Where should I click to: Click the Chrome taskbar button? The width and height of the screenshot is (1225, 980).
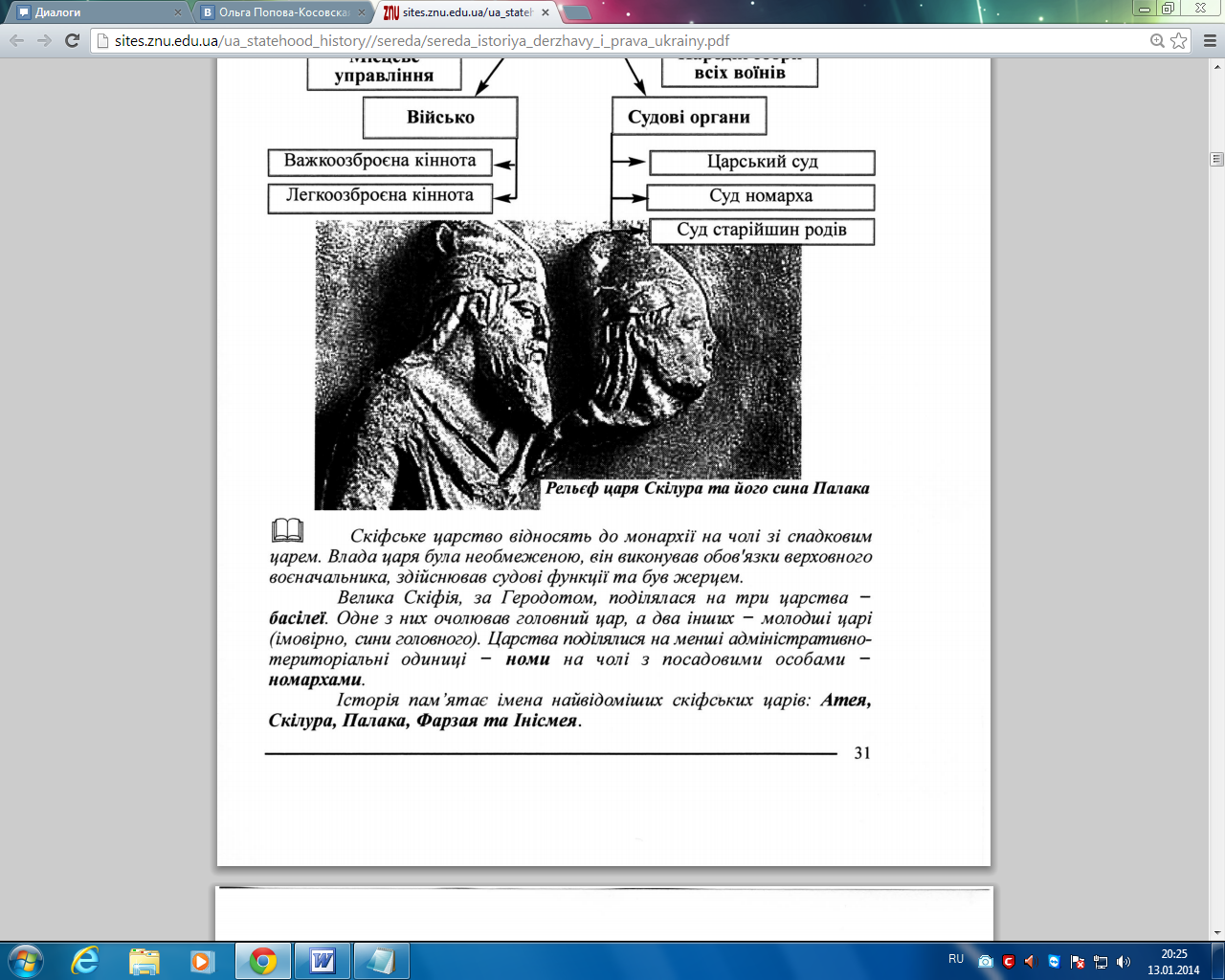point(263,960)
